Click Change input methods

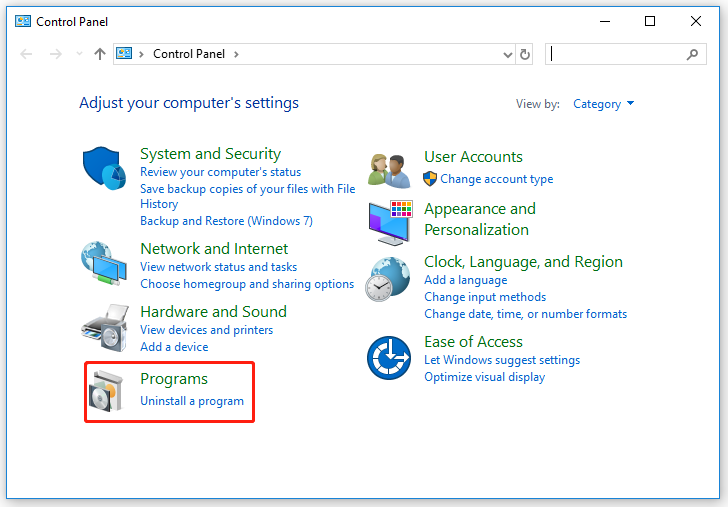(485, 297)
